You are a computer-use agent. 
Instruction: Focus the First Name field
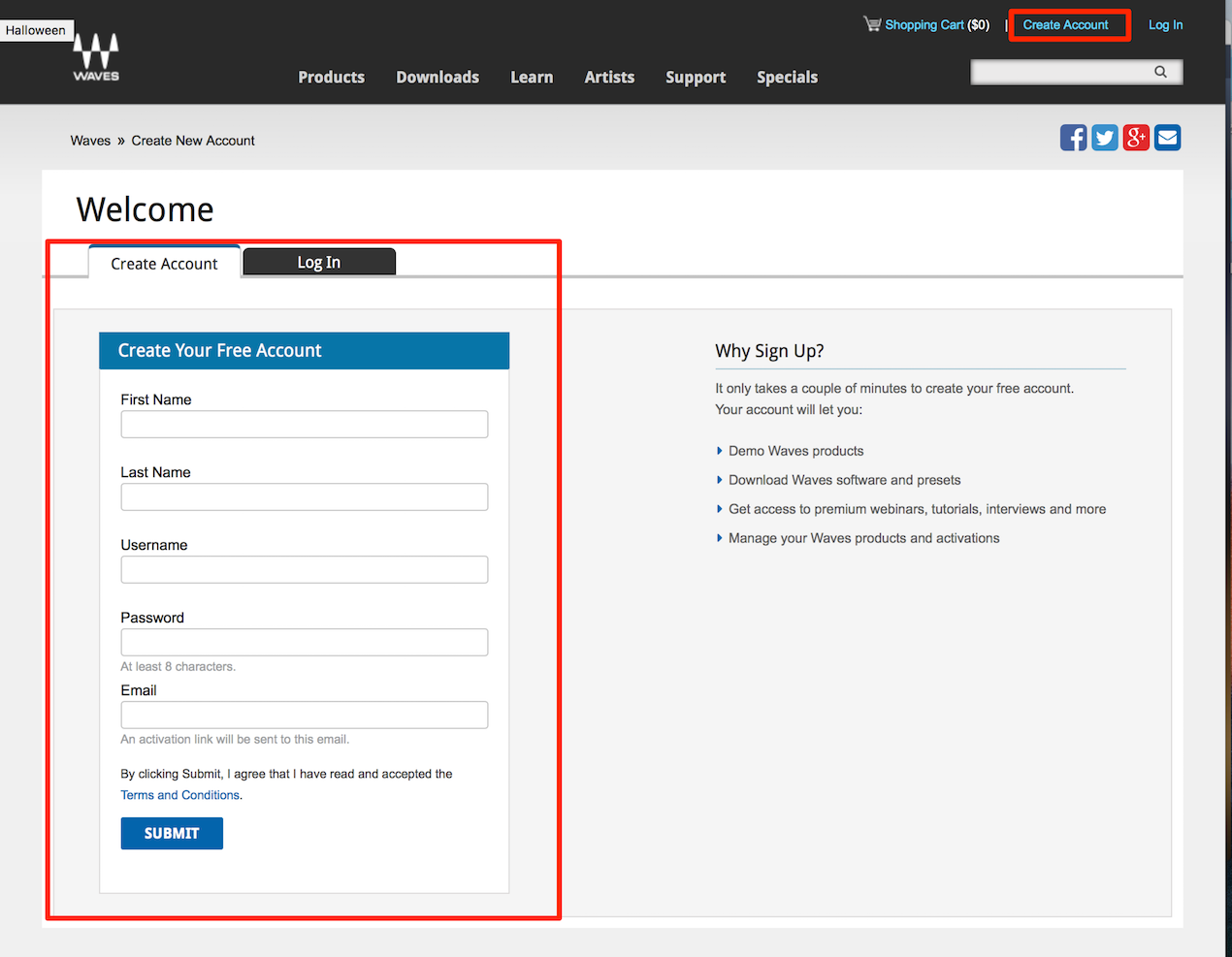coord(305,425)
